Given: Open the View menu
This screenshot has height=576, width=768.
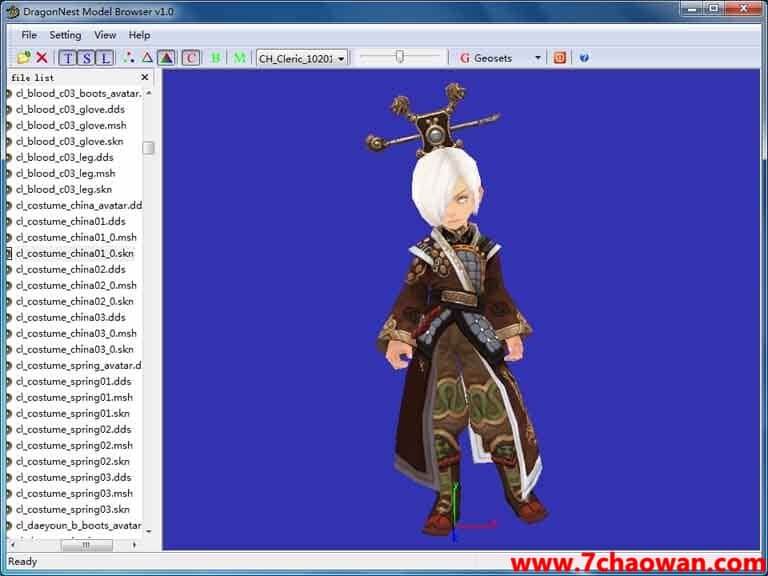Looking at the screenshot, I should [x=105, y=35].
